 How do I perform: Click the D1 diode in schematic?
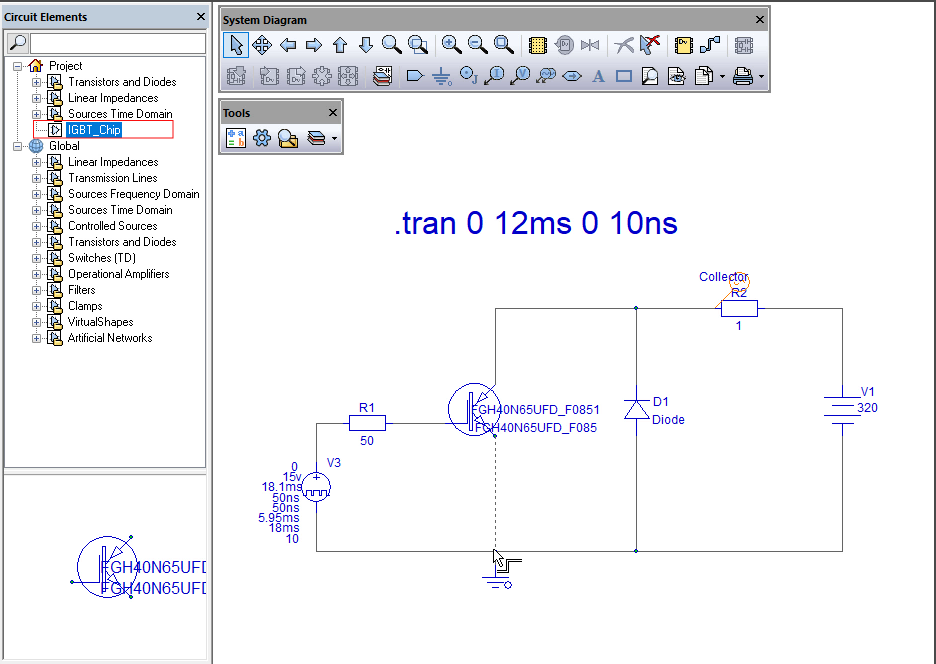tap(636, 409)
